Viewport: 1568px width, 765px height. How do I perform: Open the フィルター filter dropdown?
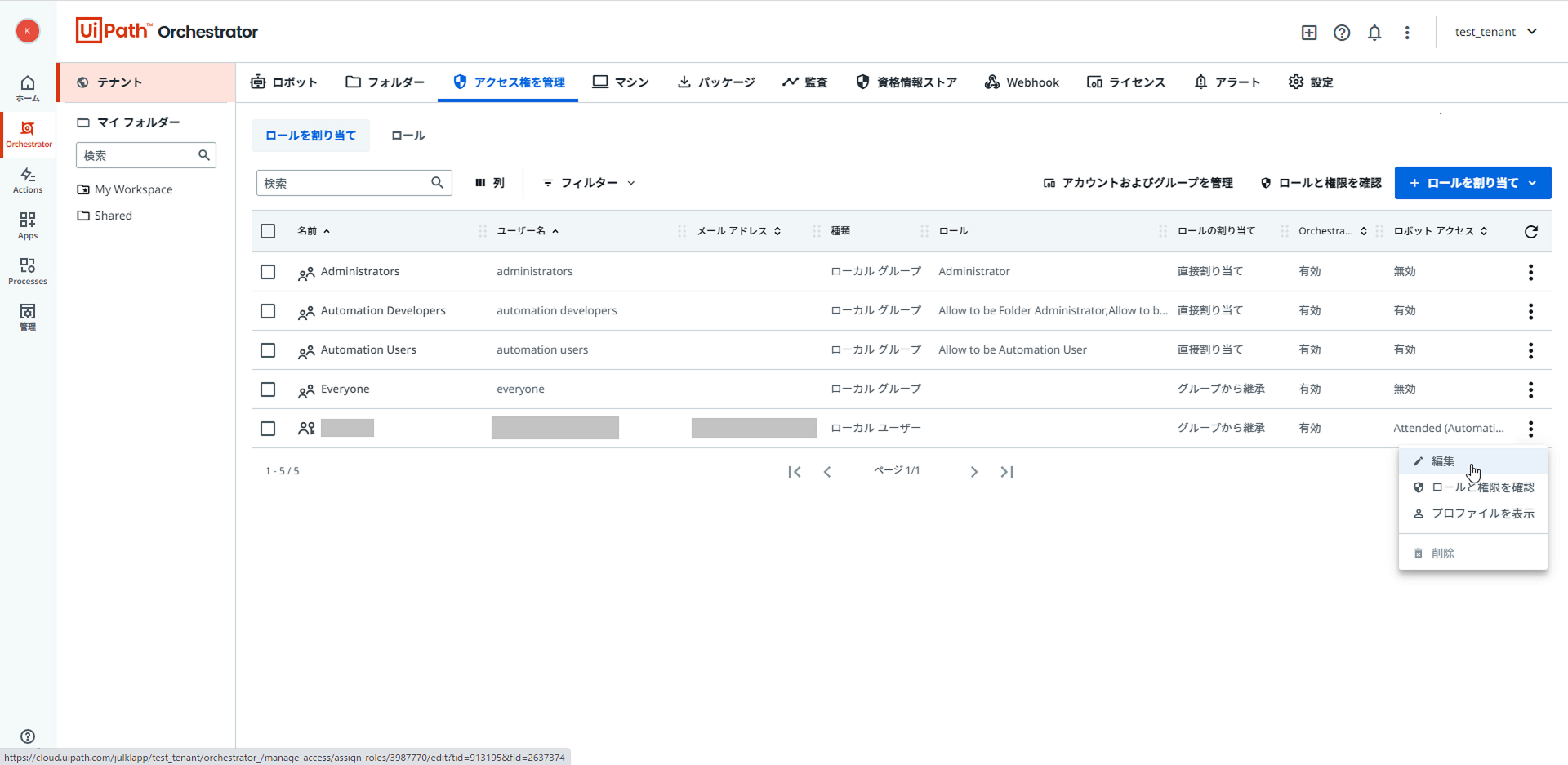click(589, 183)
